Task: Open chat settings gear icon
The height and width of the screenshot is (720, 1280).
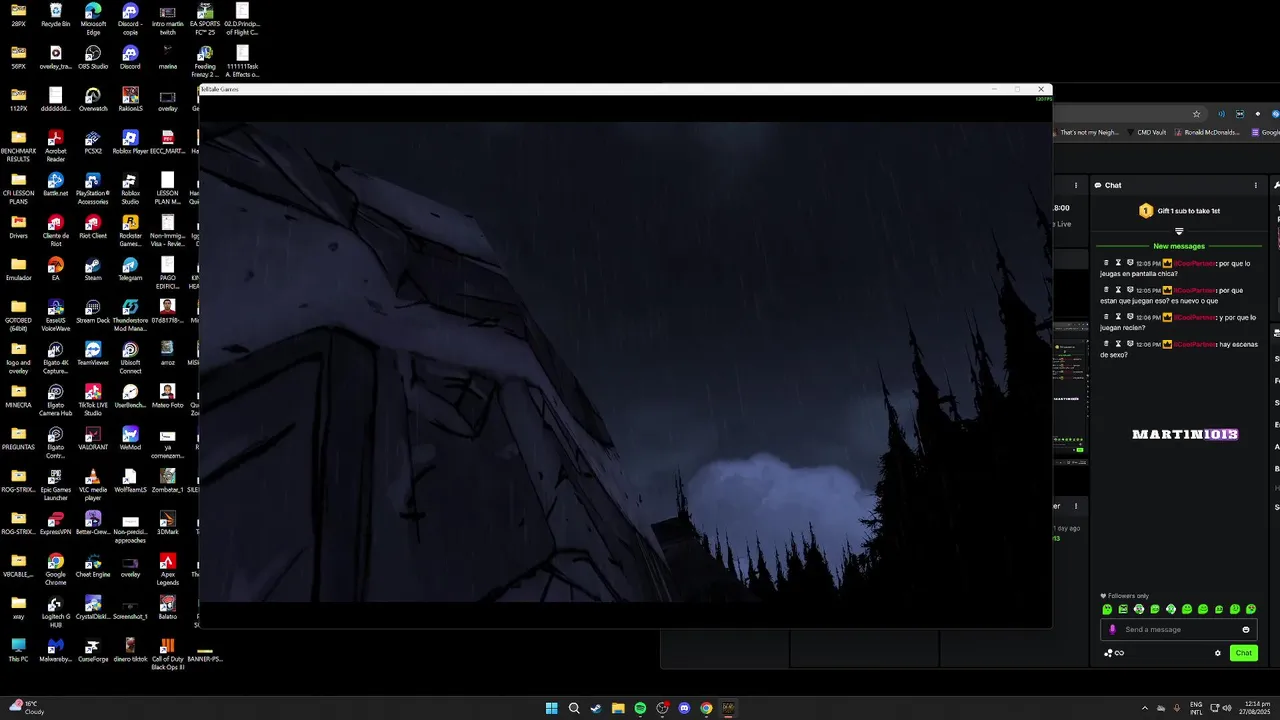Action: coord(1218,653)
